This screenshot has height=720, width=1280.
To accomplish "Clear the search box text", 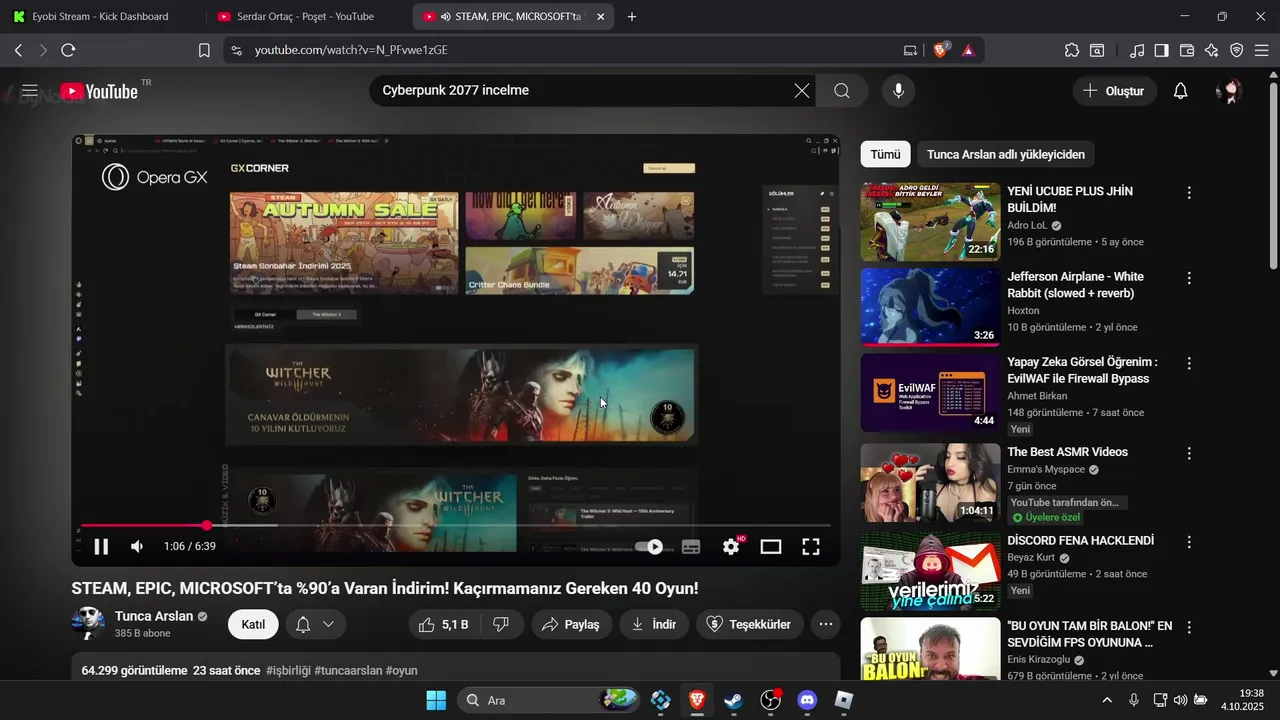I will click(802, 91).
